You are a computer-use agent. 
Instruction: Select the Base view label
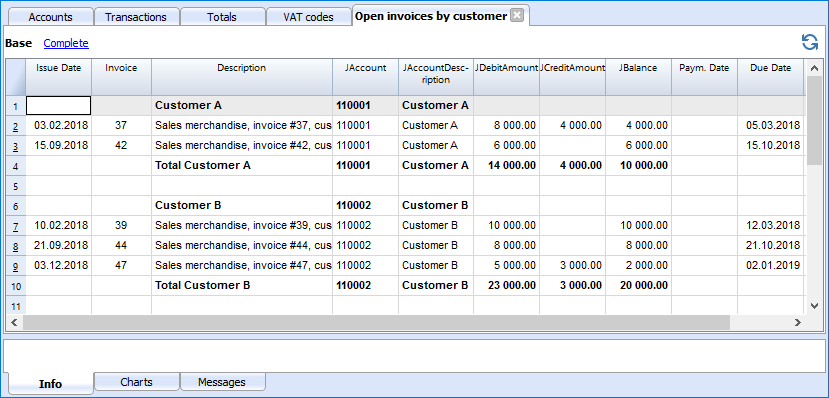click(x=19, y=43)
